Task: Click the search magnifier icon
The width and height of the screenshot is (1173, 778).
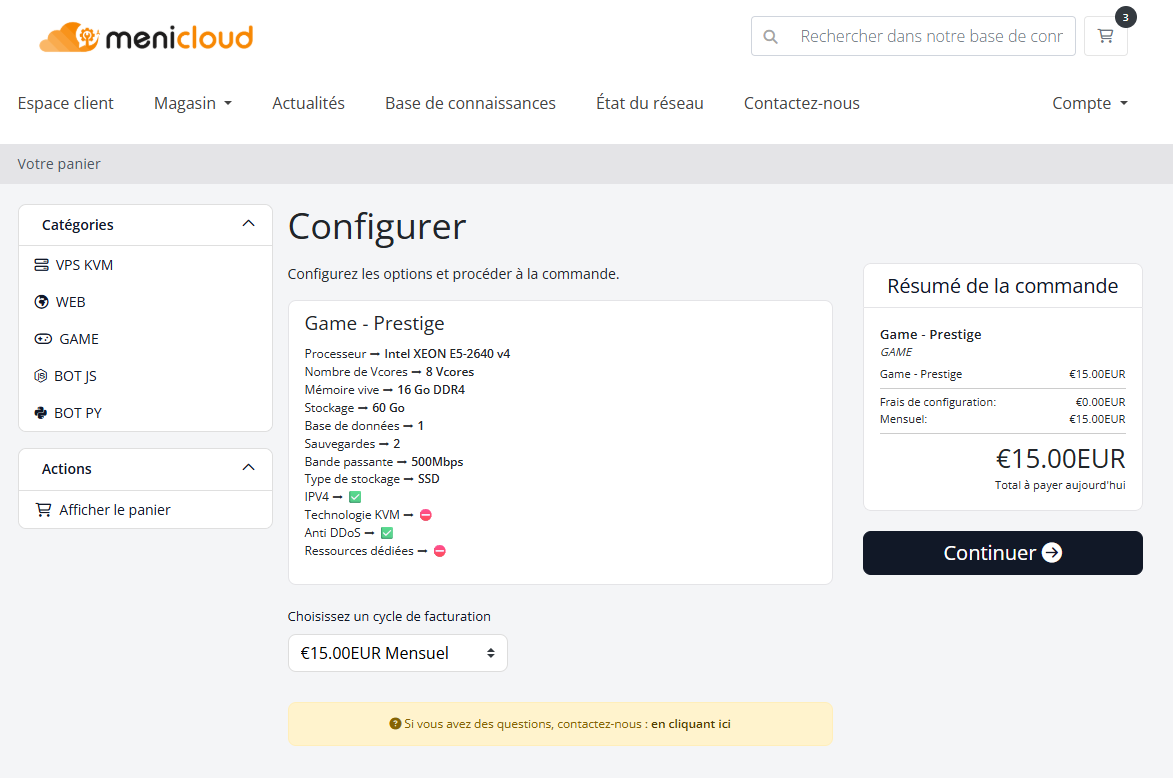Action: (x=770, y=37)
